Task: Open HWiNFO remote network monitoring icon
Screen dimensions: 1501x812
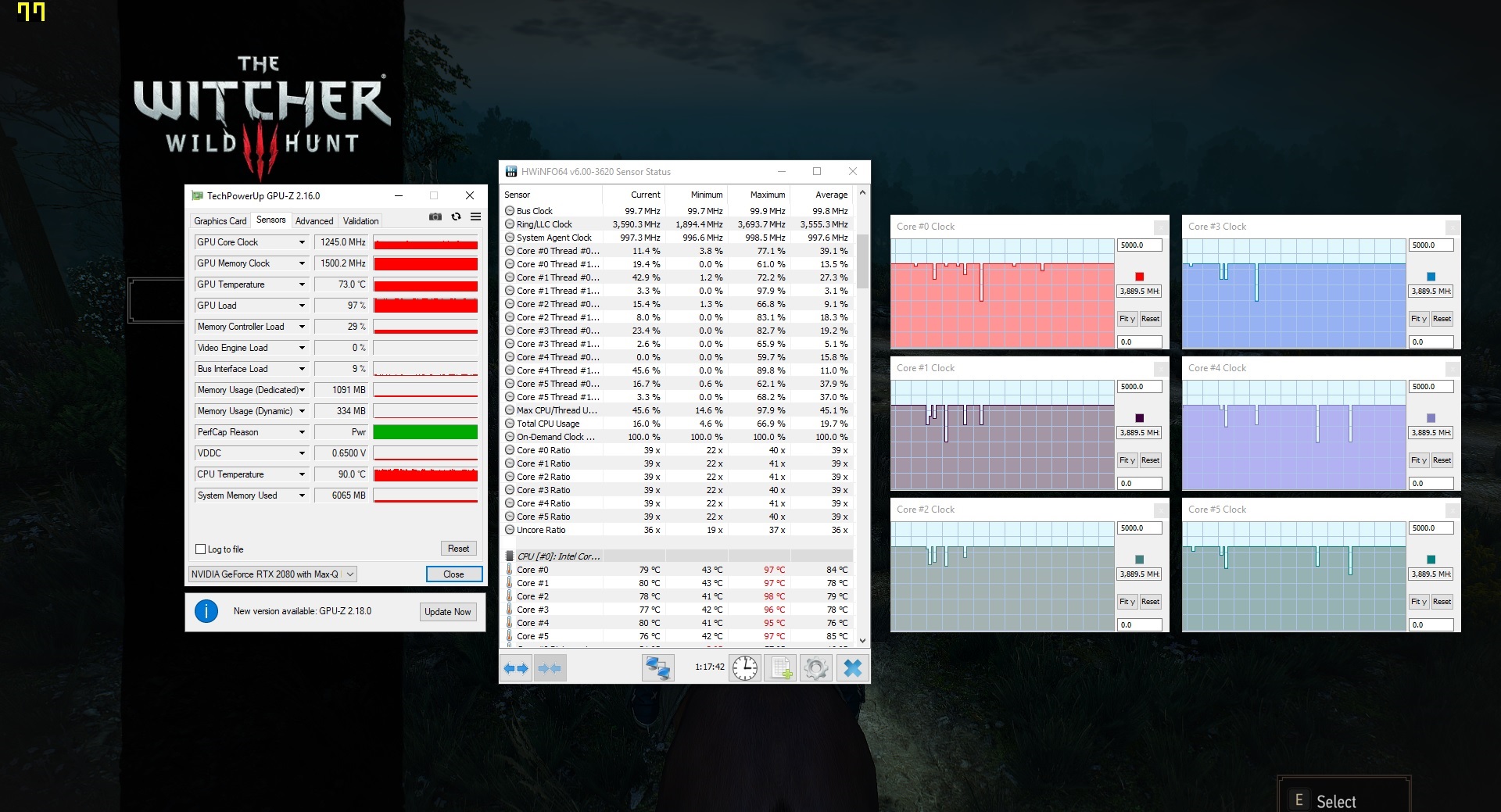Action: pos(657,668)
